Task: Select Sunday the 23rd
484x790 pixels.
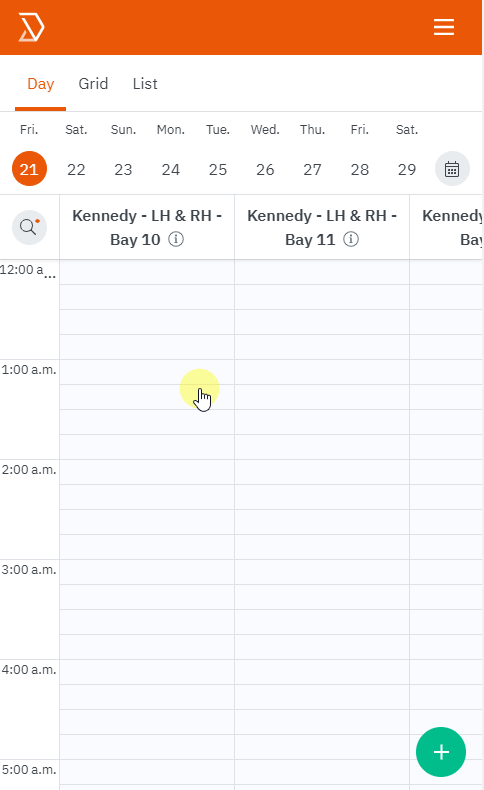Action: tap(123, 169)
